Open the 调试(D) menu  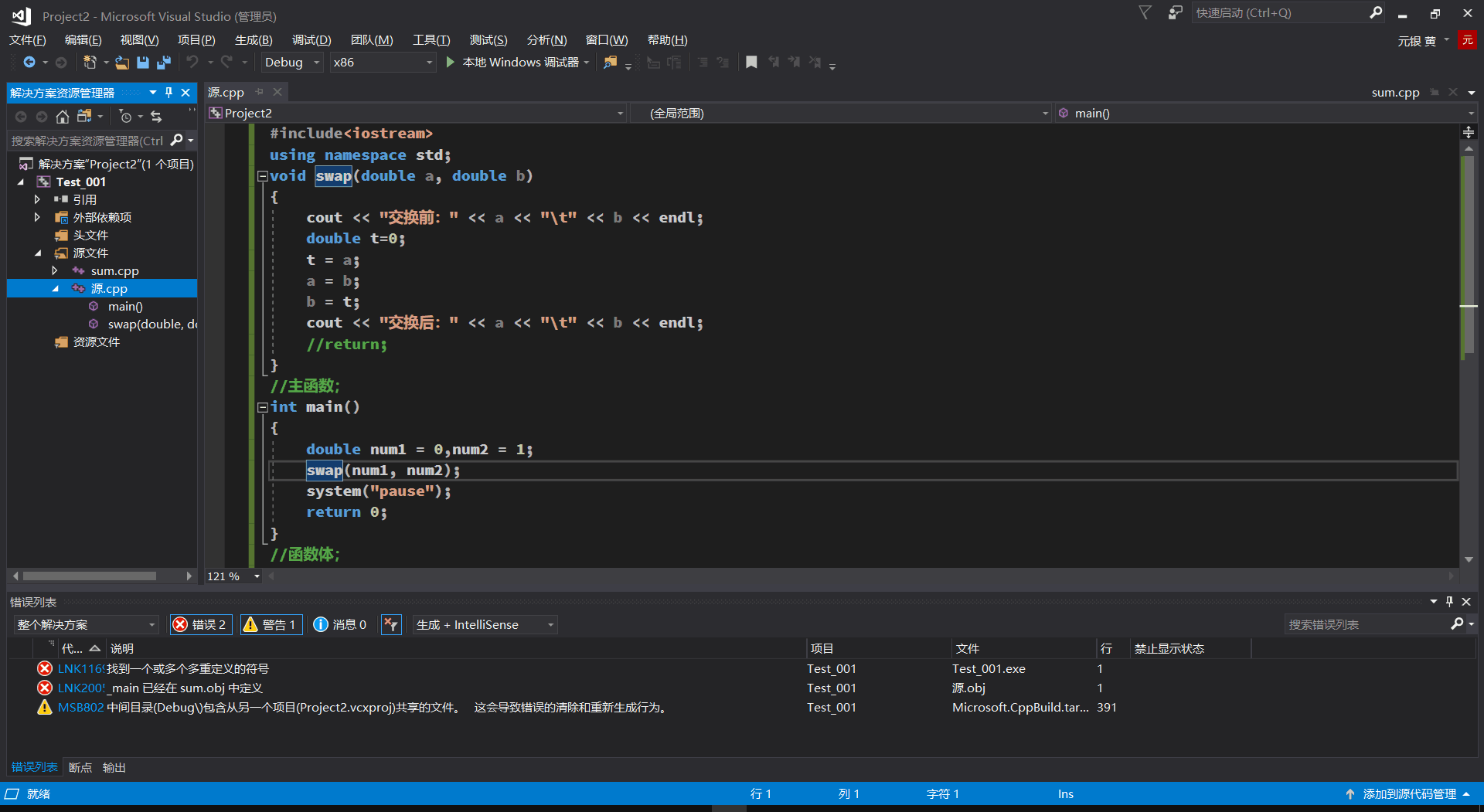311,40
